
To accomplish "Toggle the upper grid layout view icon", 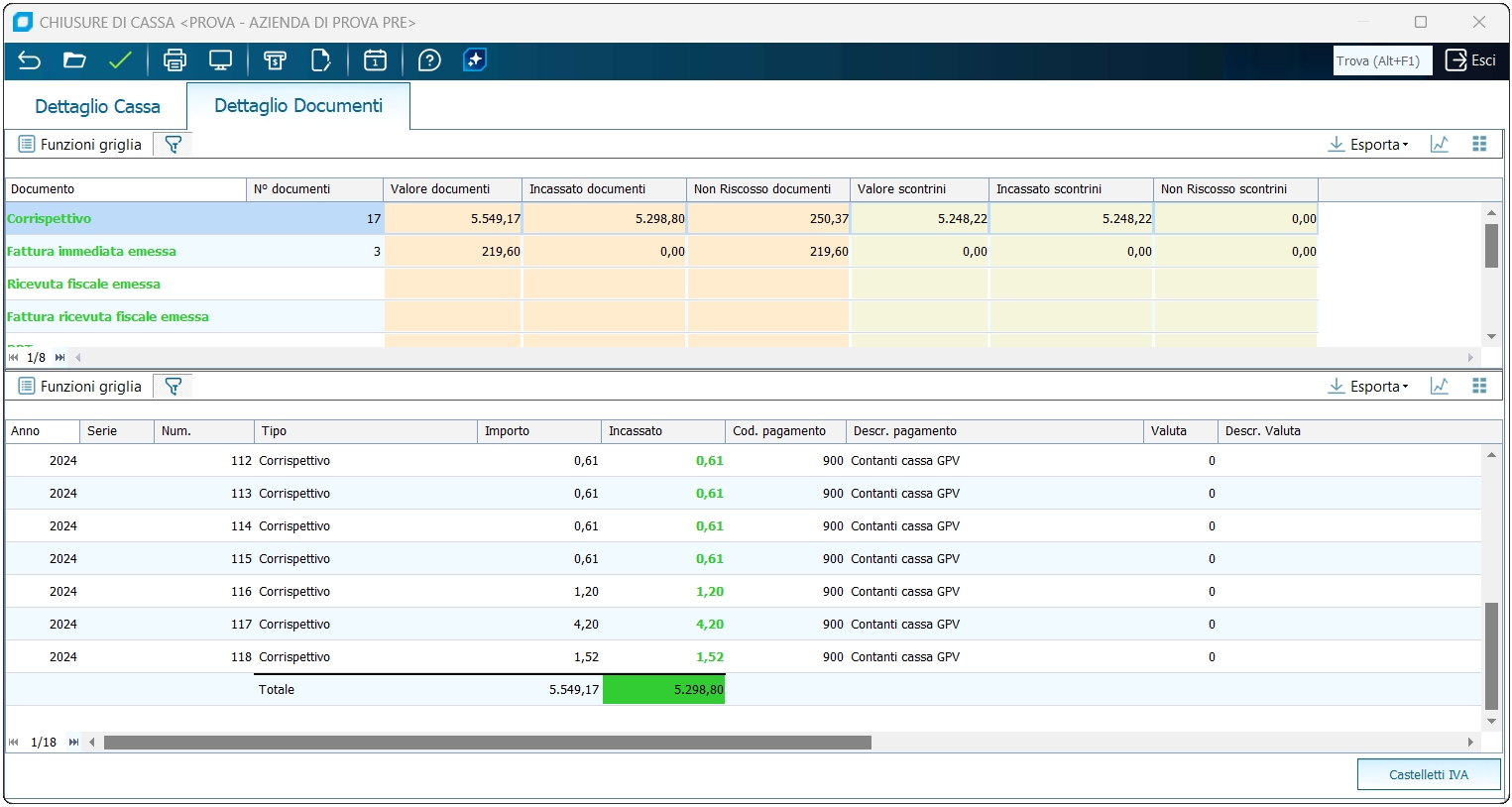I will [1479, 145].
